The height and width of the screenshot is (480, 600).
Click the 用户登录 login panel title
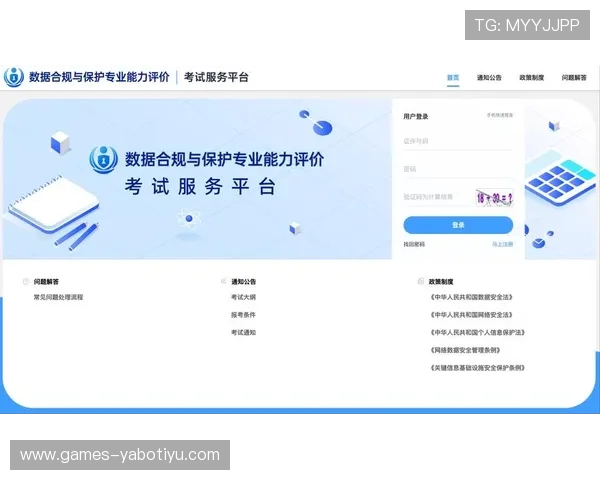pyautogui.click(x=416, y=116)
